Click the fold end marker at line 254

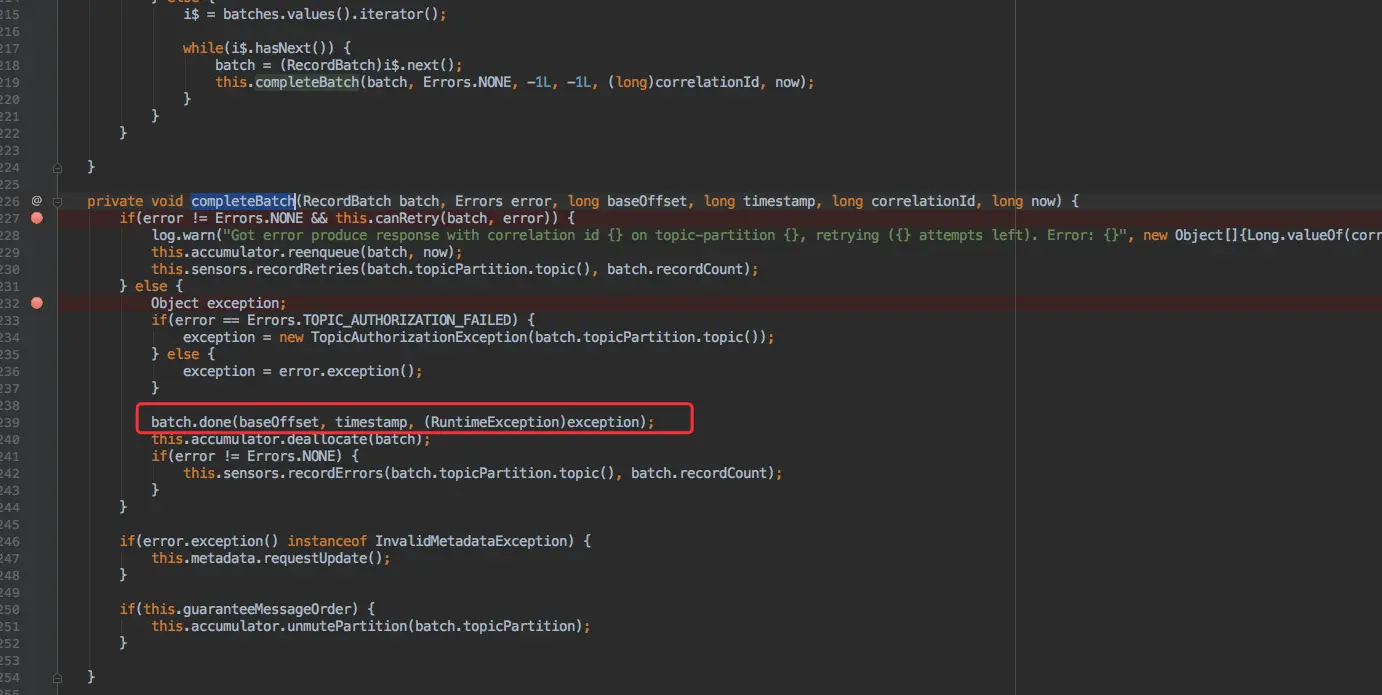[x=58, y=676]
